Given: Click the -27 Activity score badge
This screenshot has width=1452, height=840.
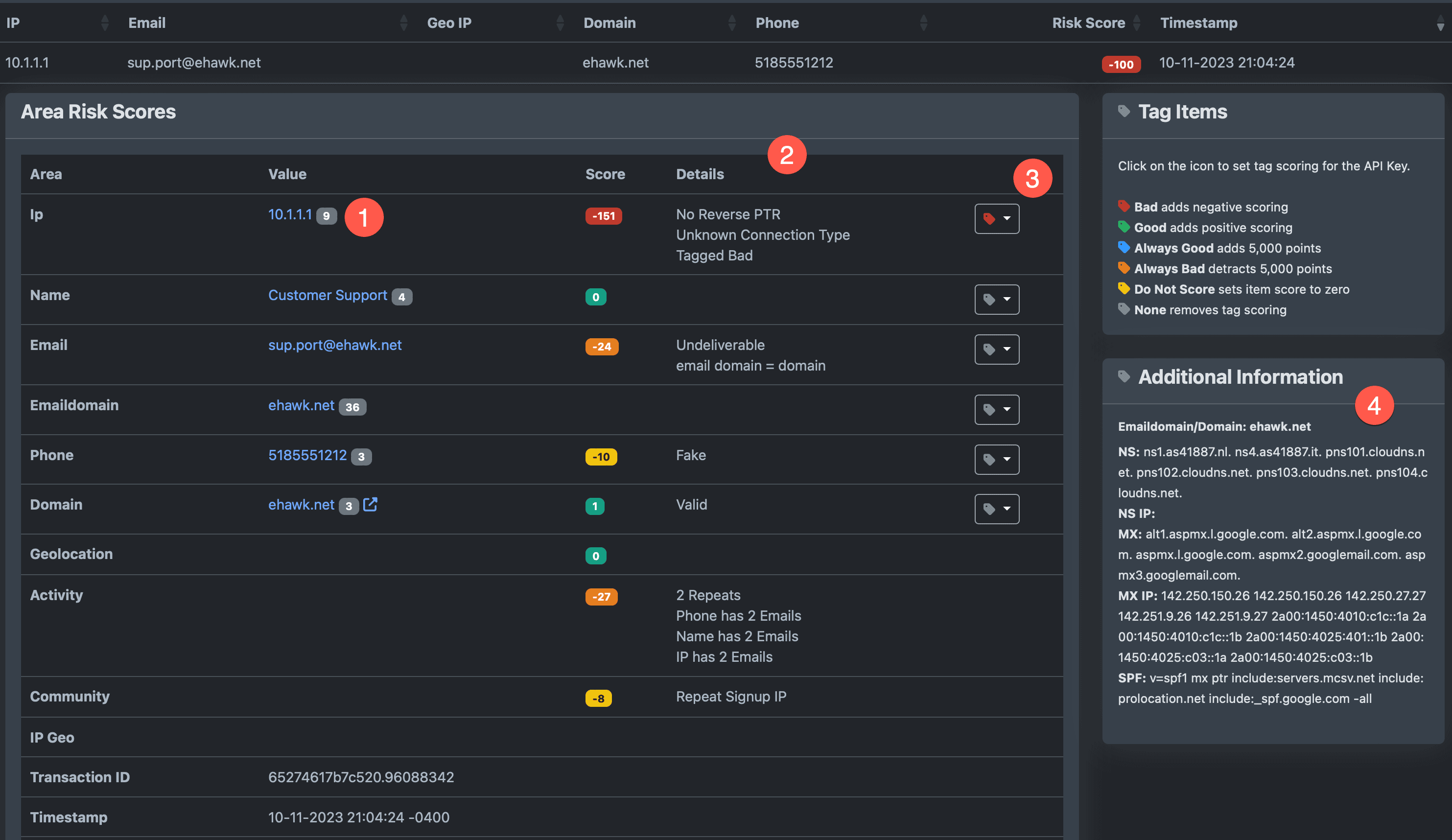Looking at the screenshot, I should click(x=602, y=597).
